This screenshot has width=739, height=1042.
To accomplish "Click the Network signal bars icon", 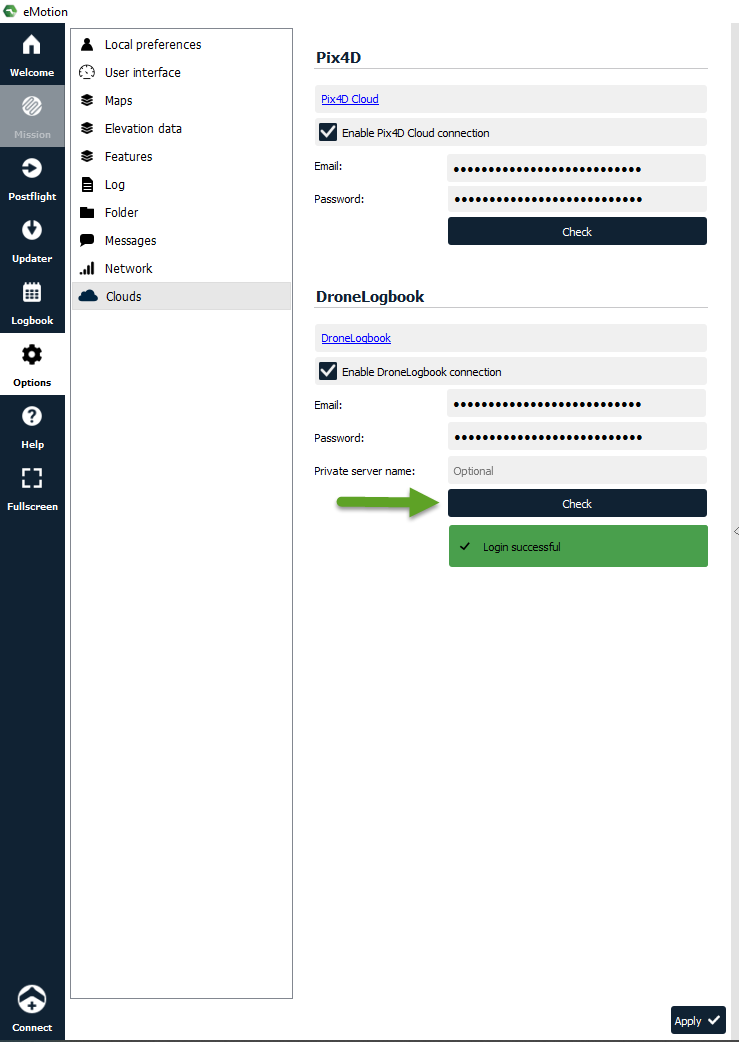I will 87,268.
